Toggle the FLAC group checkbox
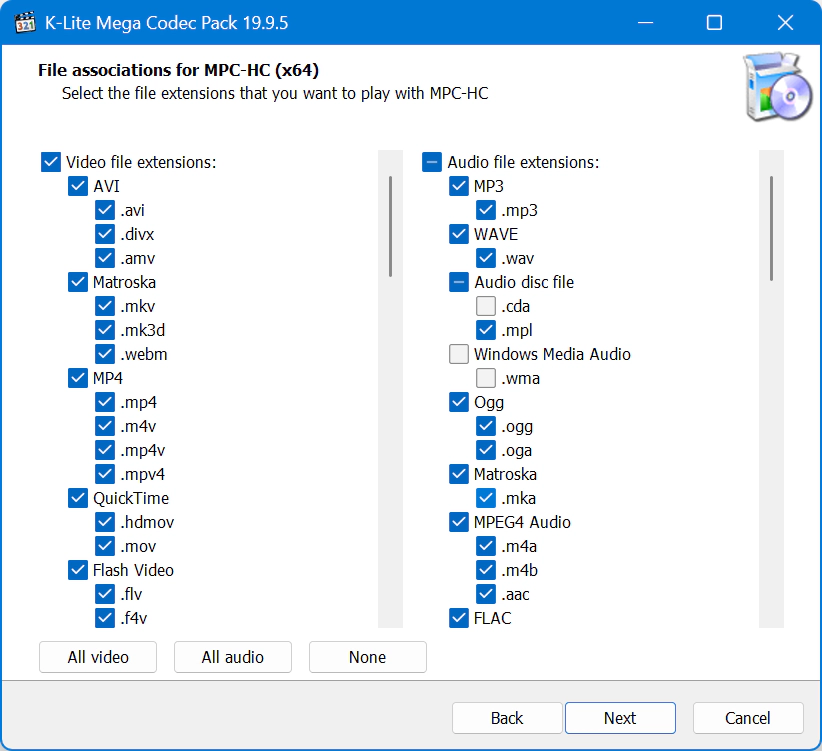822x751 pixels. 459,618
